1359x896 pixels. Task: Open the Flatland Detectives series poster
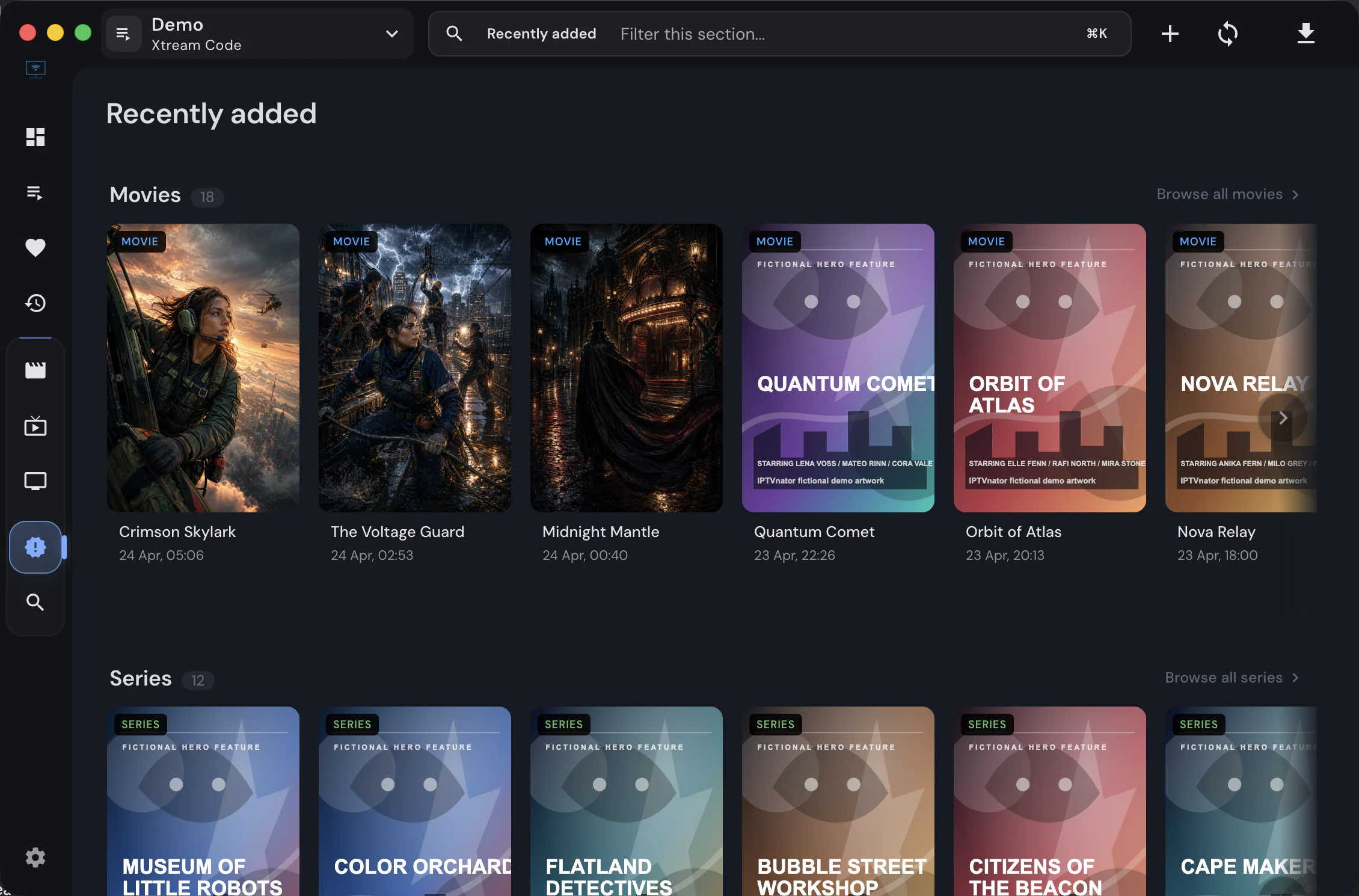(627, 801)
